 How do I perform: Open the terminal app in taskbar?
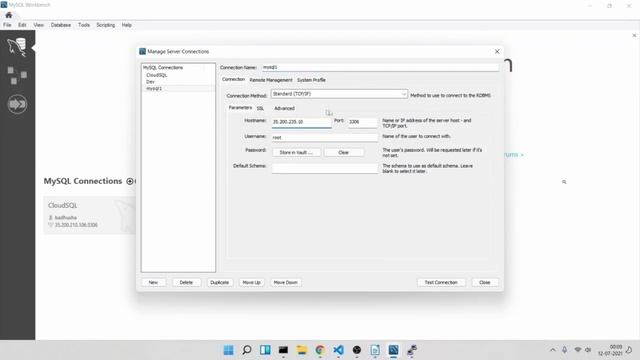pos(283,350)
